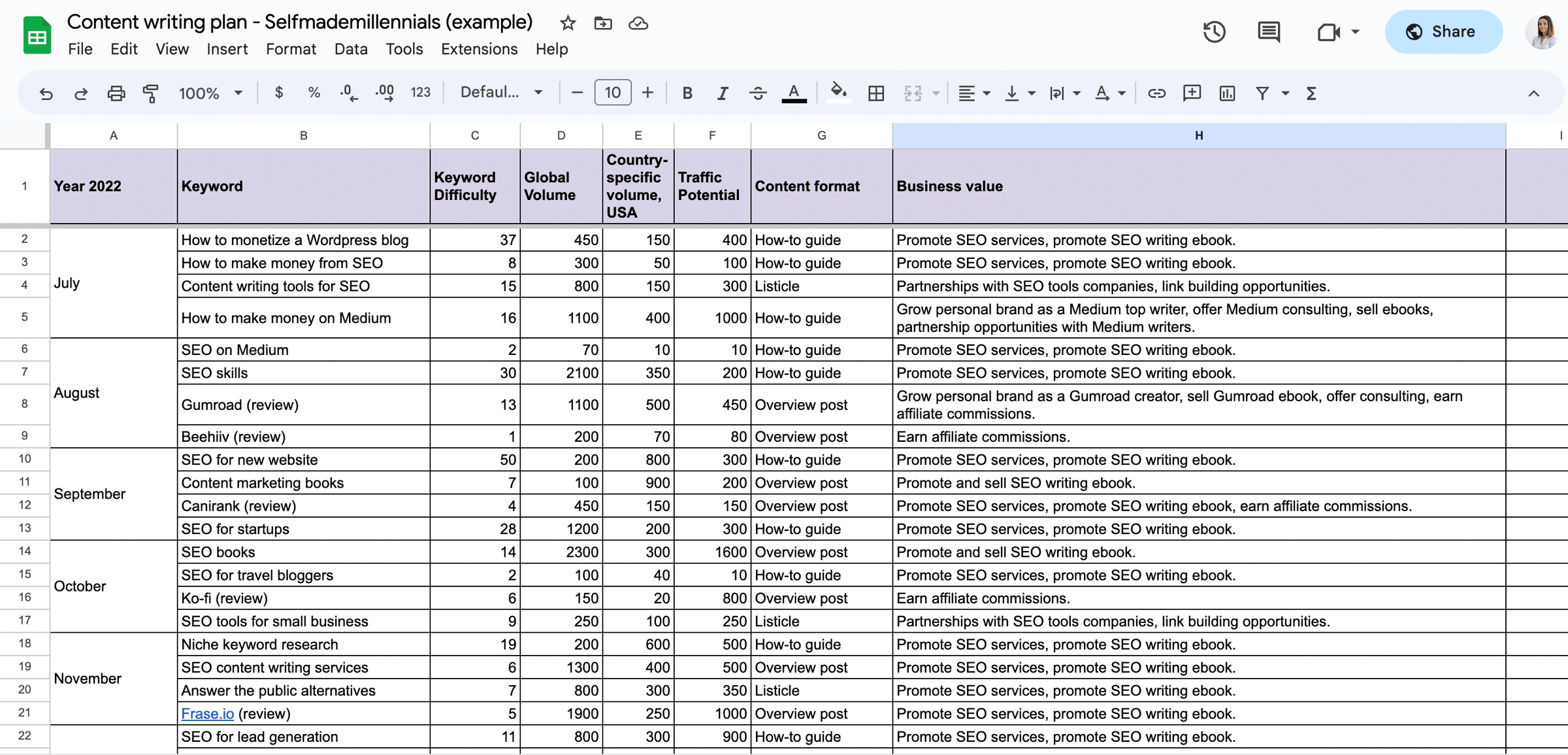Select cell 'SEO books'
This screenshot has width=1568, height=755.
[303, 552]
